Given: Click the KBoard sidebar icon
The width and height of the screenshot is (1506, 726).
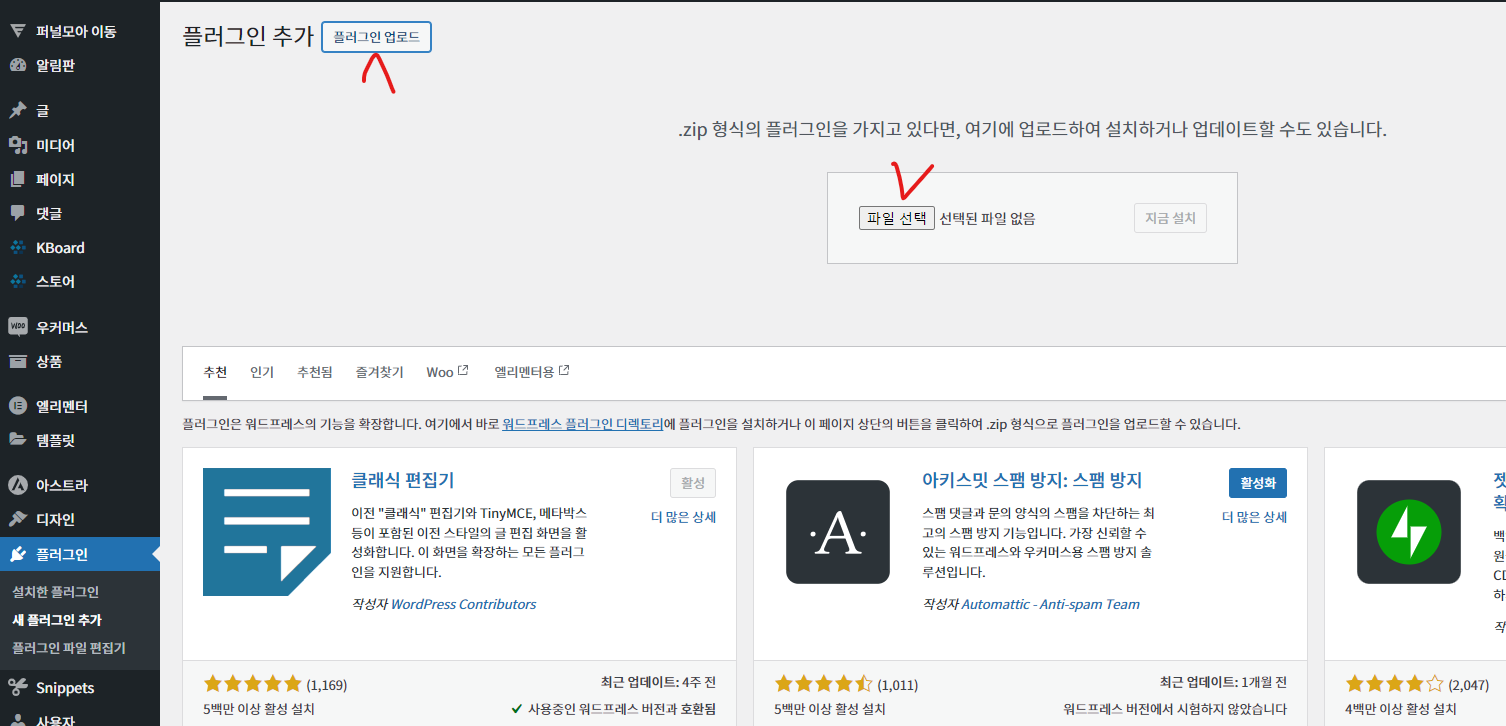Looking at the screenshot, I should pyautogui.click(x=17, y=247).
